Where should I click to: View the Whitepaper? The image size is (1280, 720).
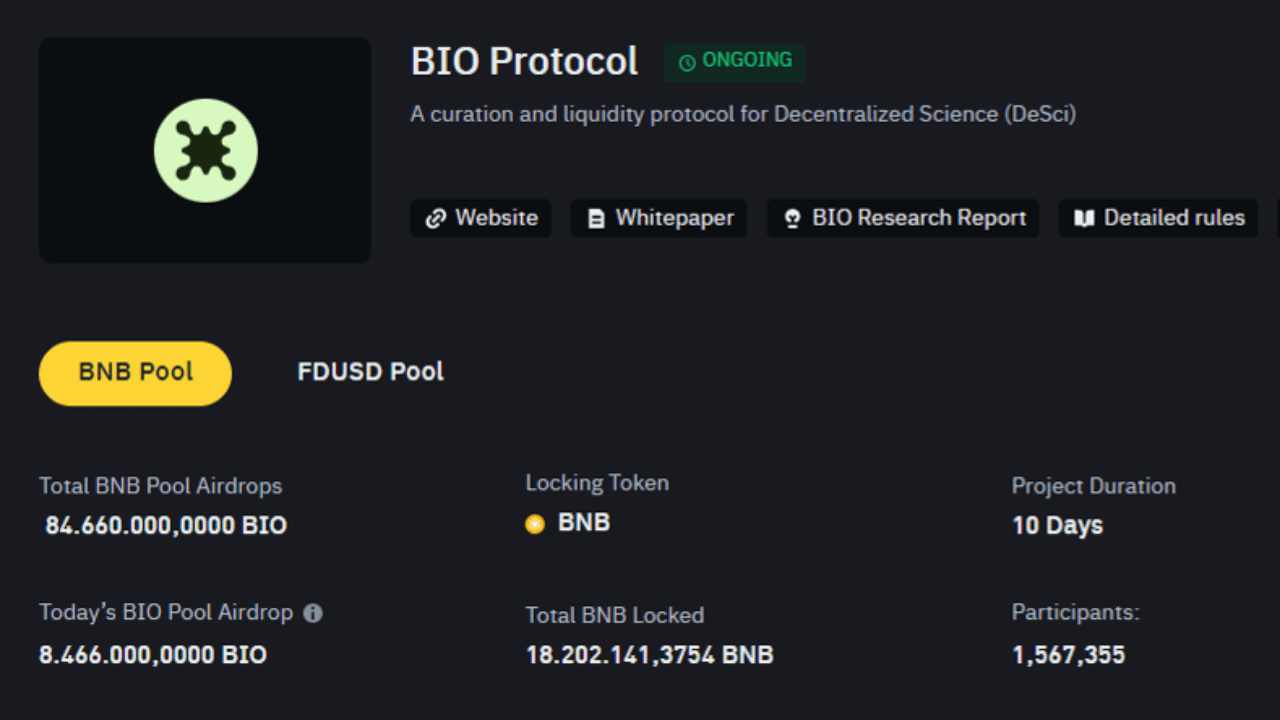pos(658,218)
